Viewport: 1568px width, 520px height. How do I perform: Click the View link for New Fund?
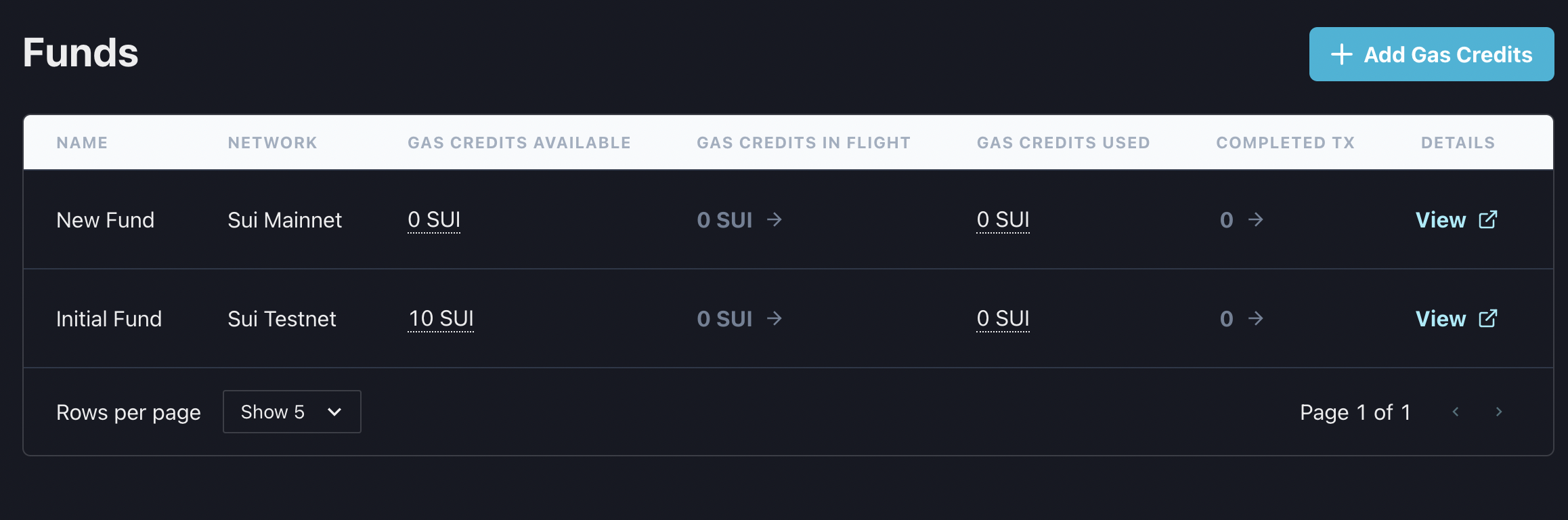[1440, 220]
